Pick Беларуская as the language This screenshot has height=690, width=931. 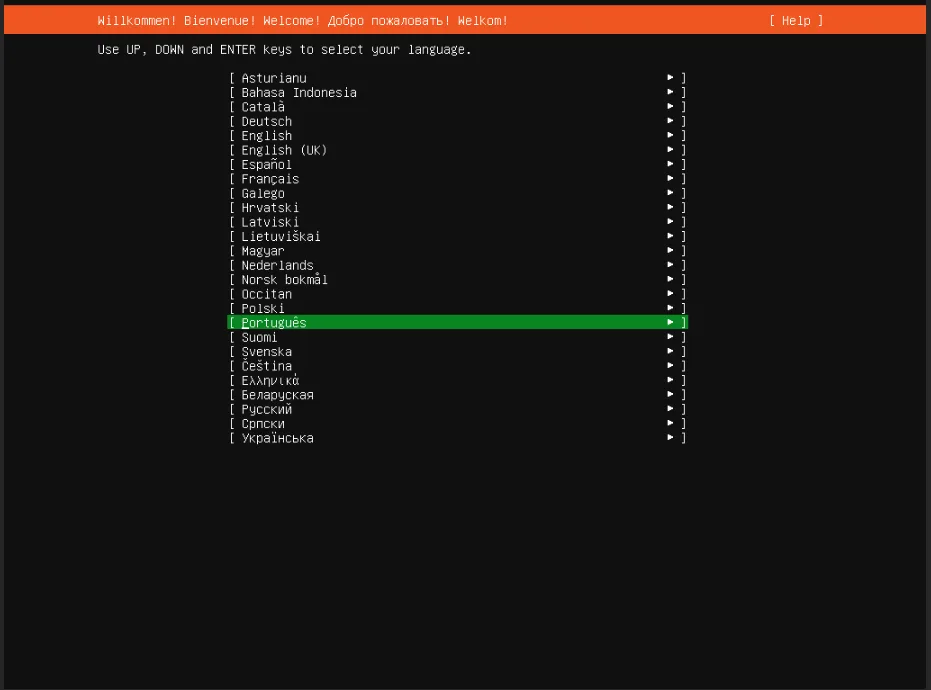(x=457, y=395)
